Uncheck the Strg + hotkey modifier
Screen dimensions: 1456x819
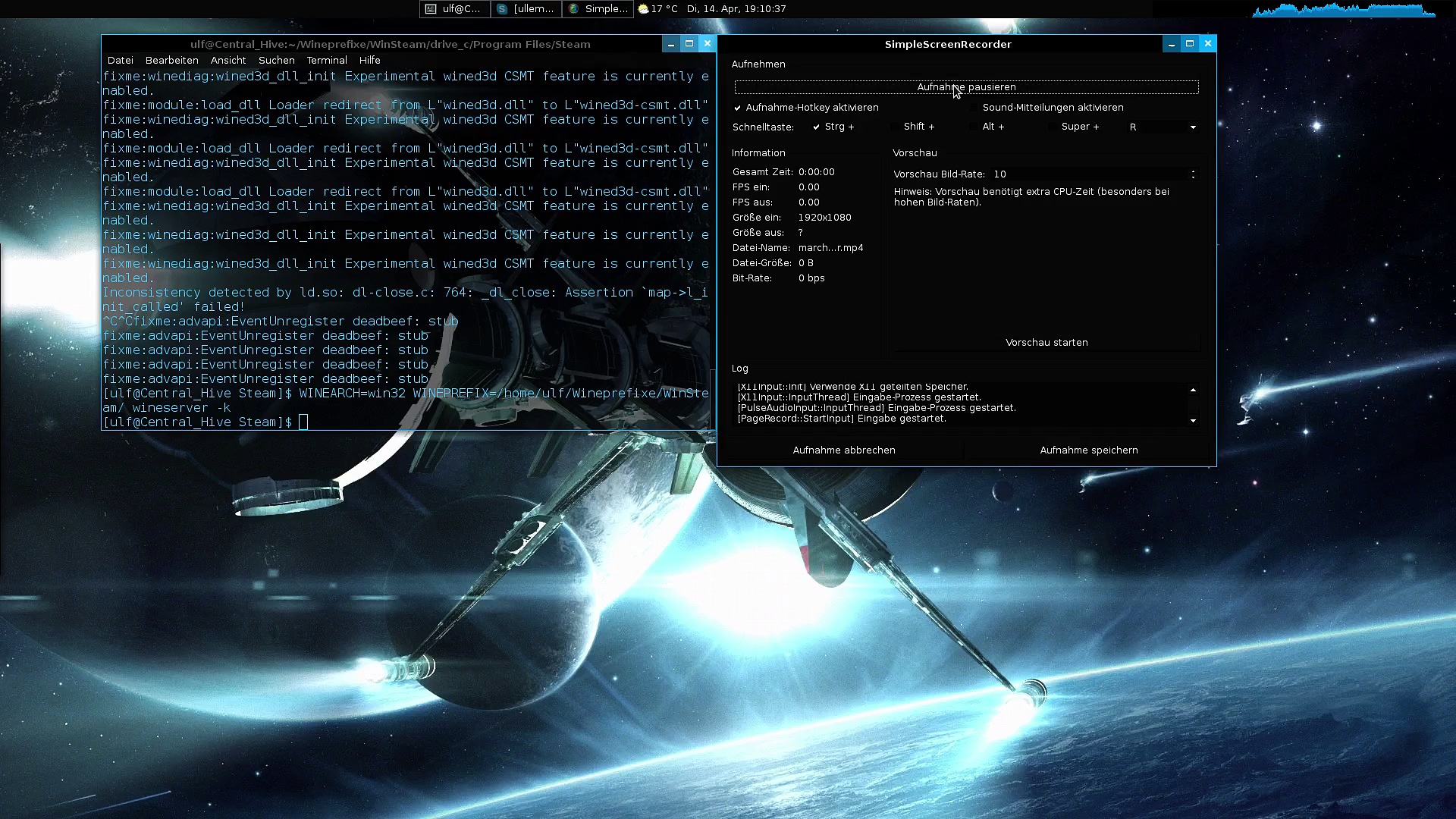pyautogui.click(x=816, y=127)
